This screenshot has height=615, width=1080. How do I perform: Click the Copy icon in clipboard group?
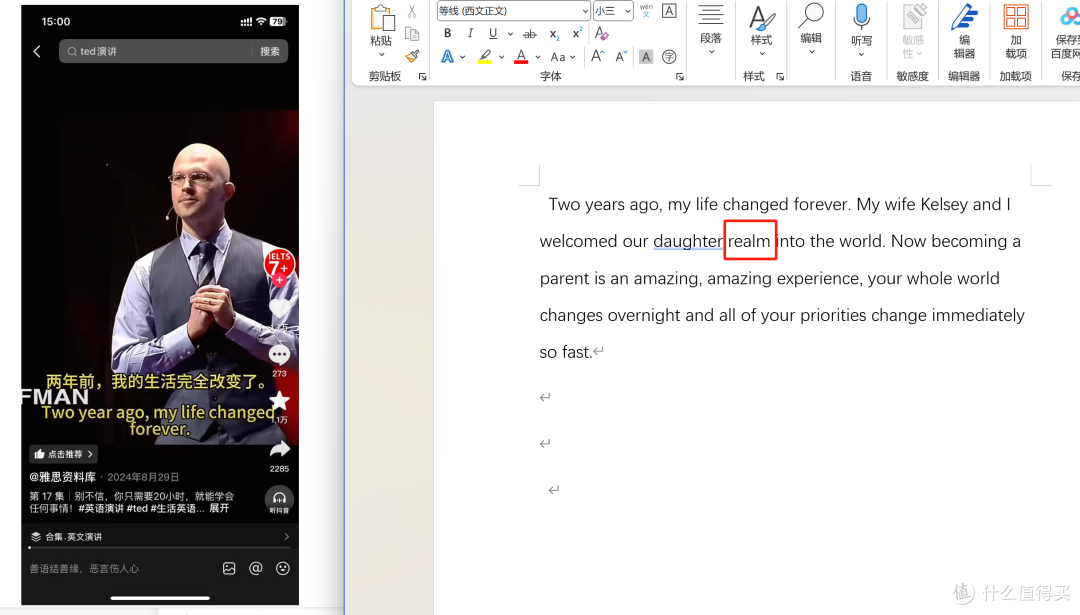coord(412,34)
